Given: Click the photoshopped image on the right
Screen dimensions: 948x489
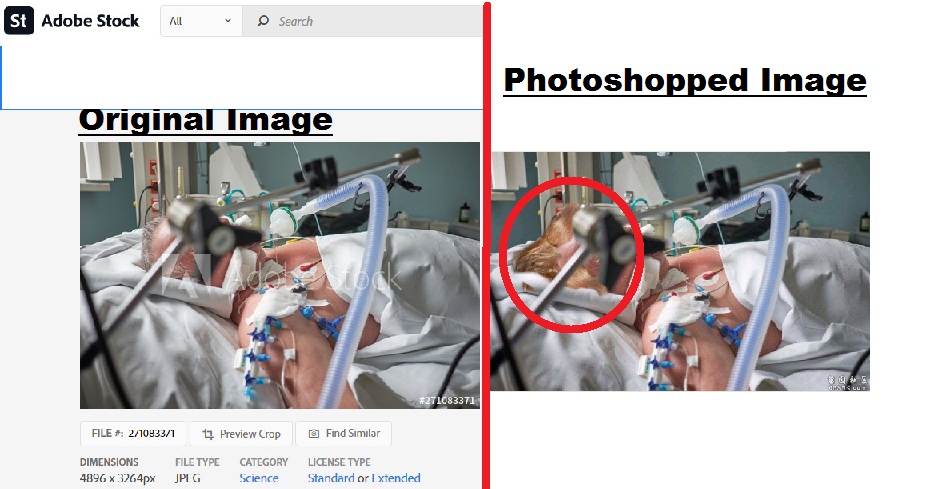Looking at the screenshot, I should (680, 271).
